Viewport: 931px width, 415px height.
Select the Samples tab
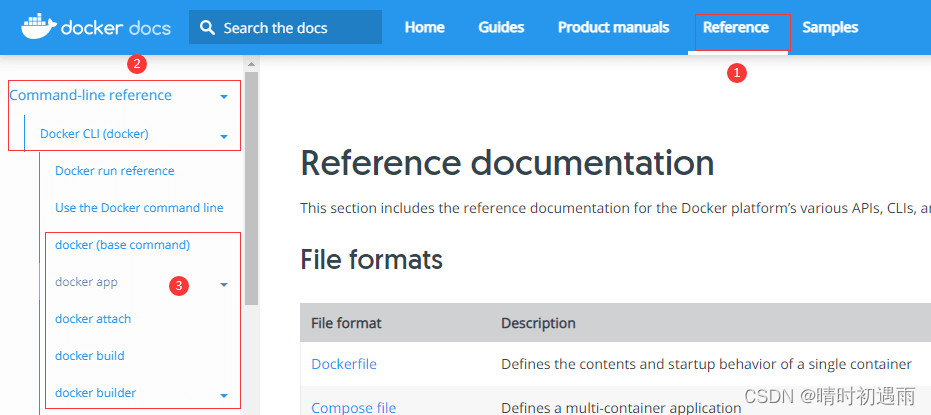pyautogui.click(x=830, y=27)
